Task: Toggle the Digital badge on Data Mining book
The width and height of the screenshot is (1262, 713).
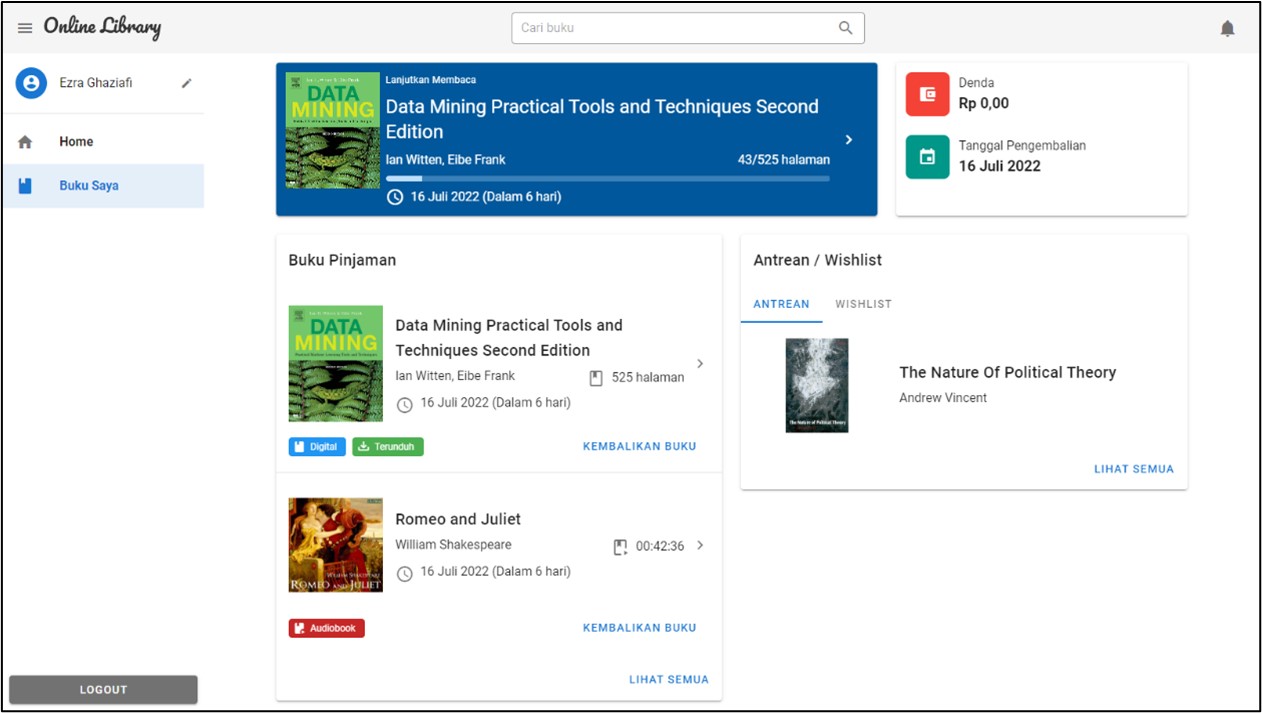Action: click(317, 446)
